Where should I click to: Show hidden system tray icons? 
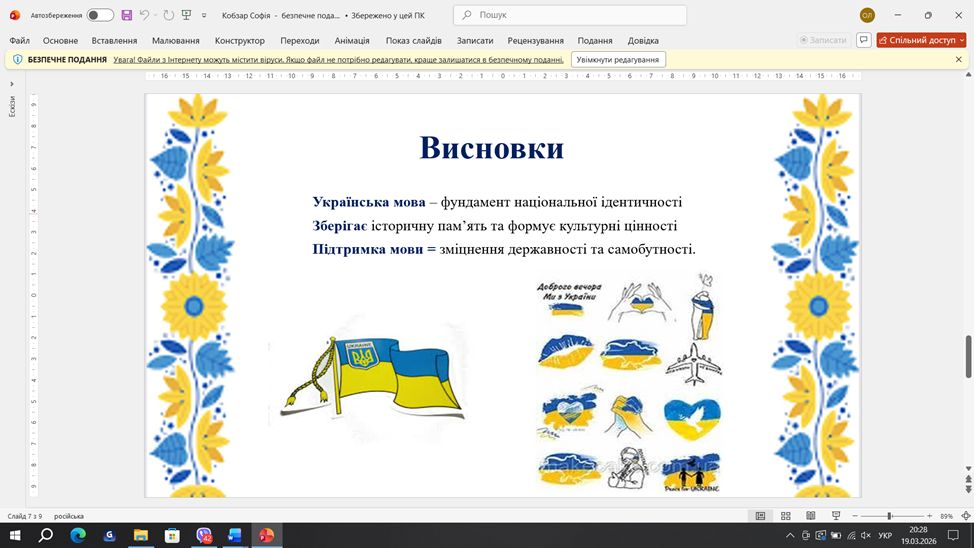point(790,536)
